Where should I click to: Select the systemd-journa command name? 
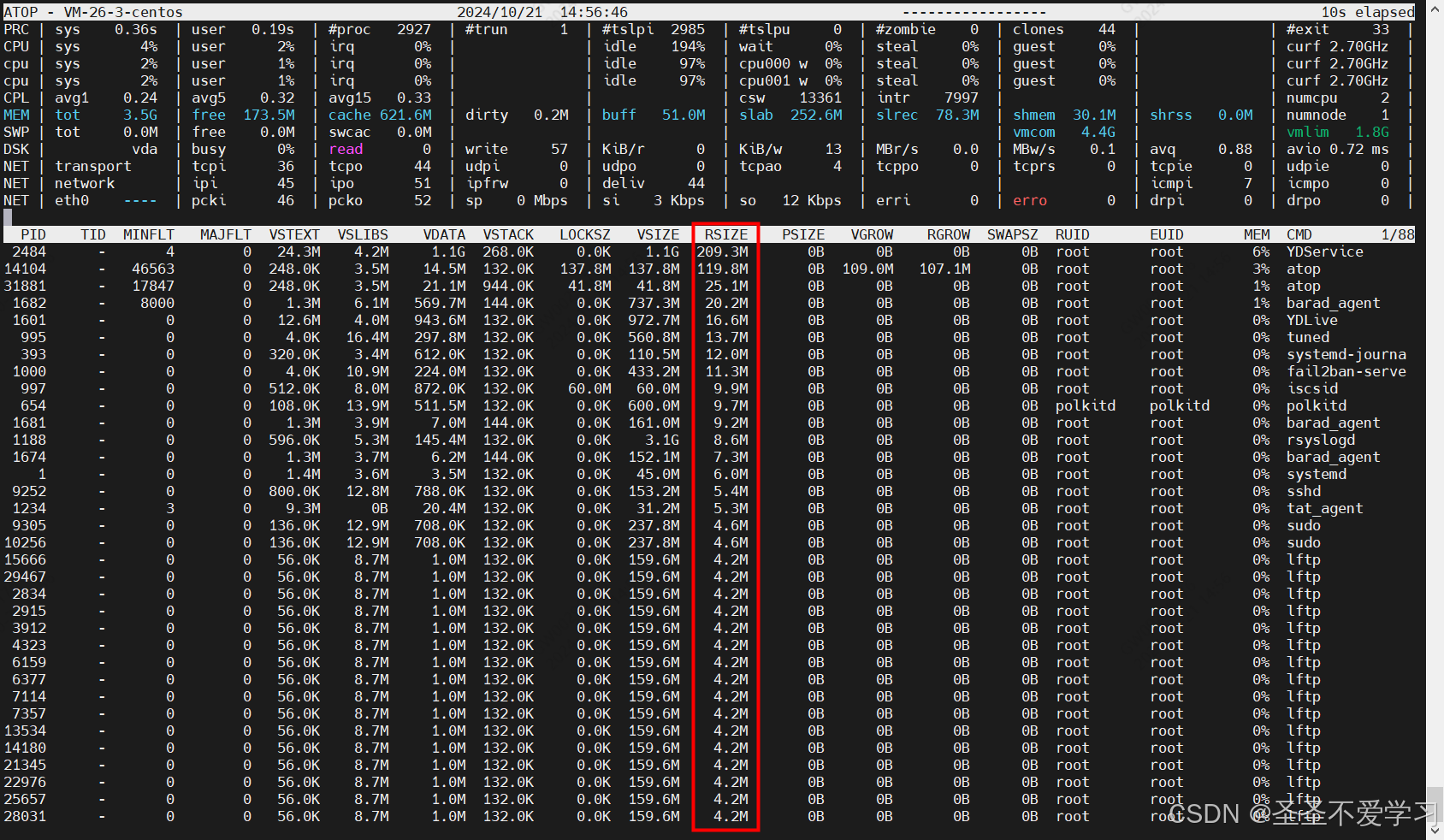pos(1346,354)
